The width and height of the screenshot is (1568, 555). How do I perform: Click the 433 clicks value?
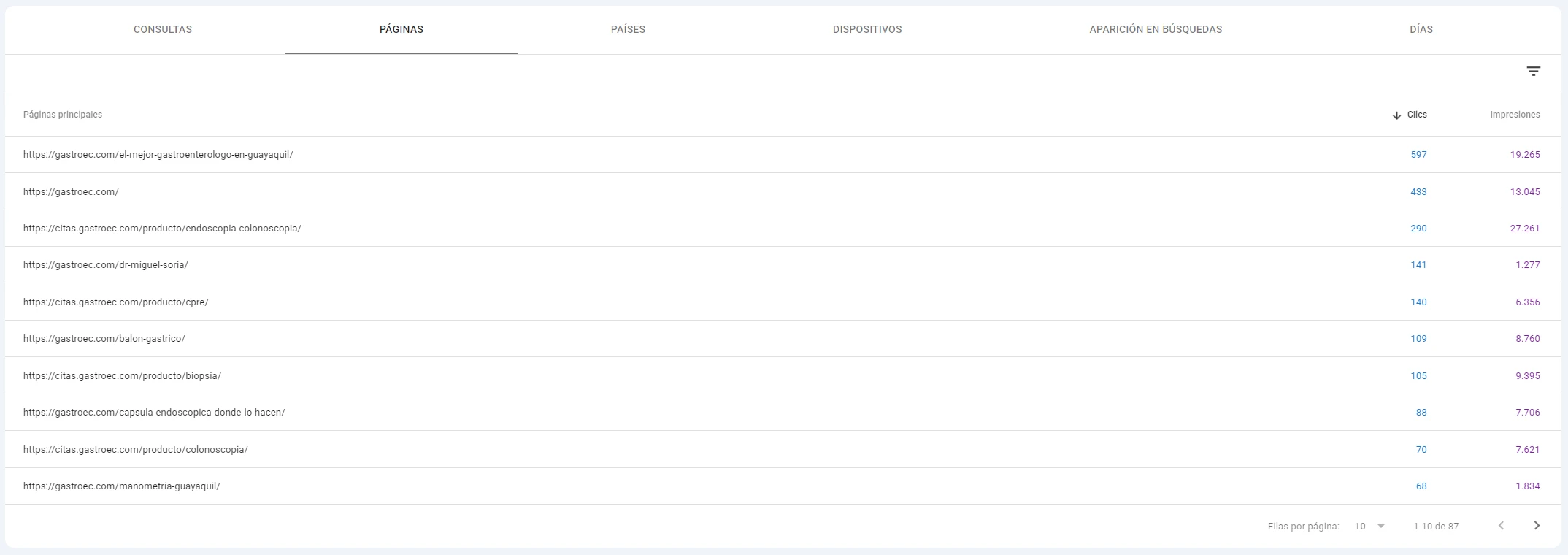[1418, 192]
